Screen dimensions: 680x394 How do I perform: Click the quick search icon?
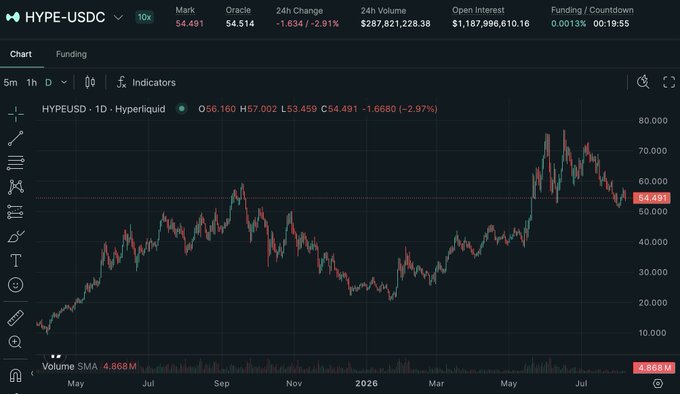[x=643, y=82]
